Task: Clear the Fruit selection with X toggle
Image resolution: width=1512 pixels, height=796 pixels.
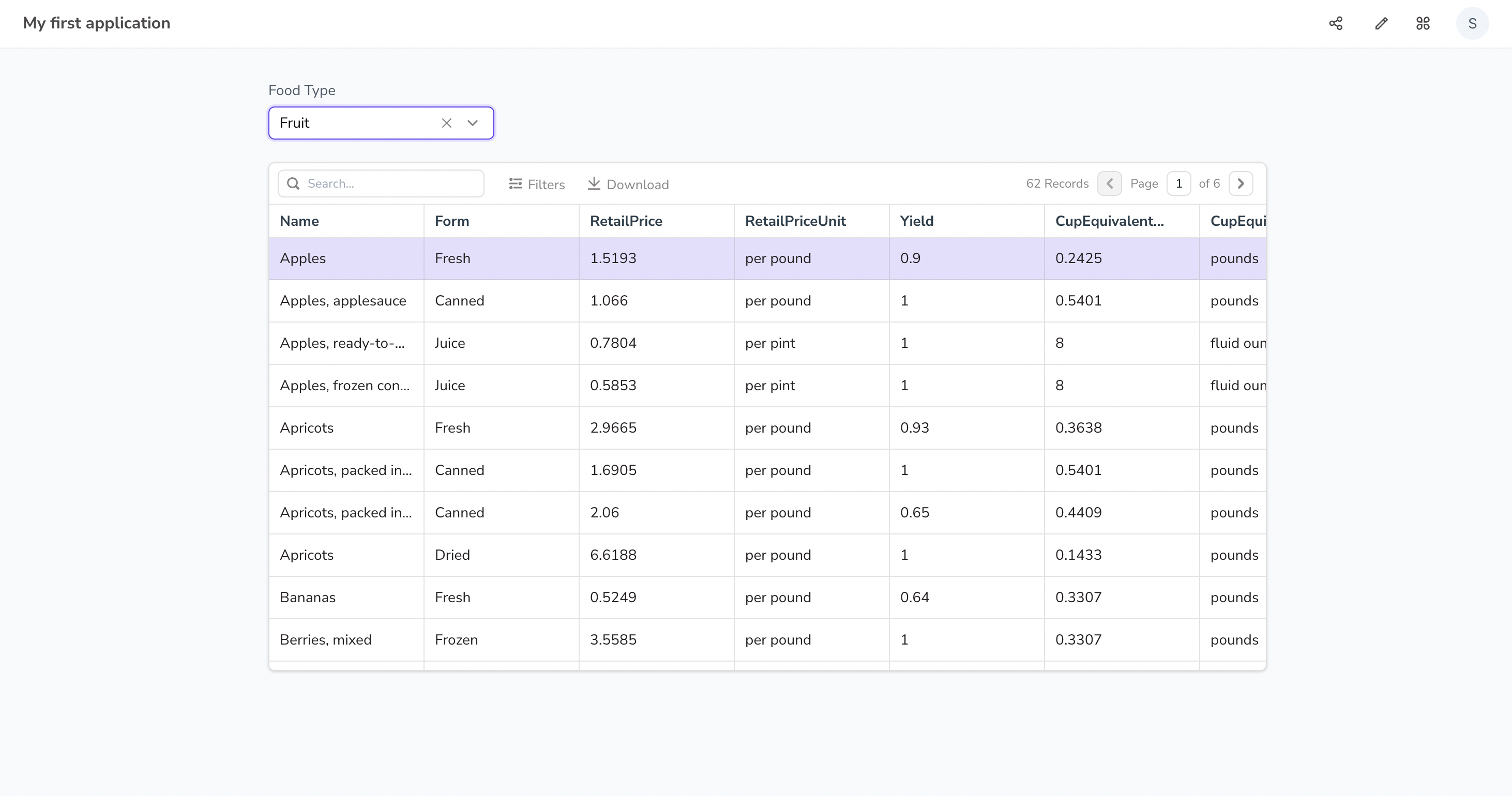Action: pos(447,123)
